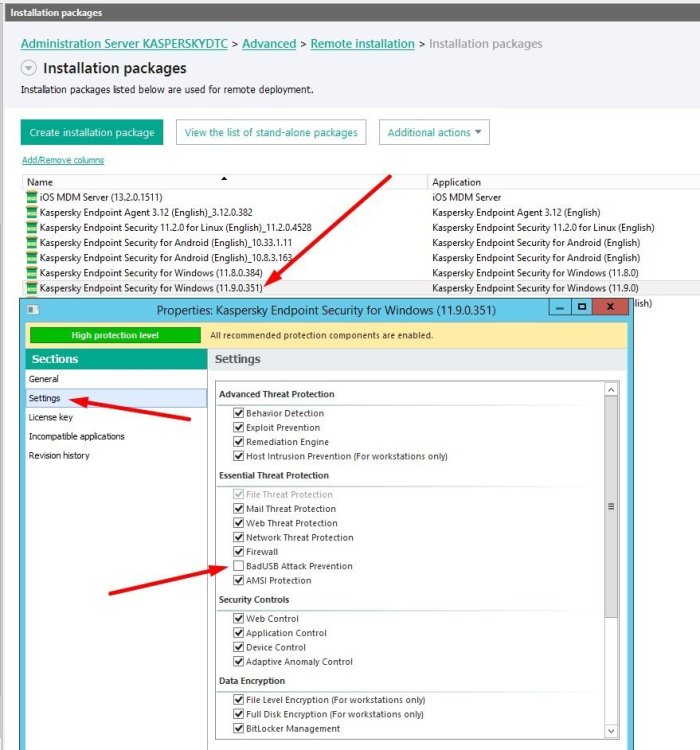
Task: Minimize the Properties window
Action: [560, 307]
